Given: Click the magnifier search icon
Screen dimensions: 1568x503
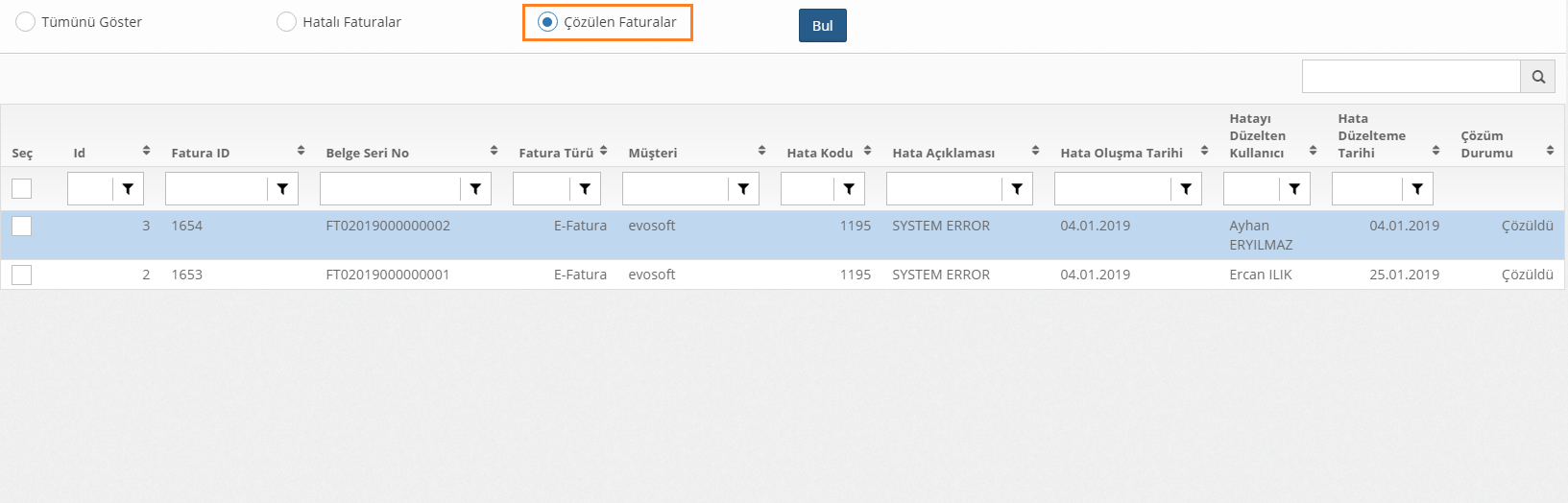Looking at the screenshot, I should pyautogui.click(x=1537, y=77).
